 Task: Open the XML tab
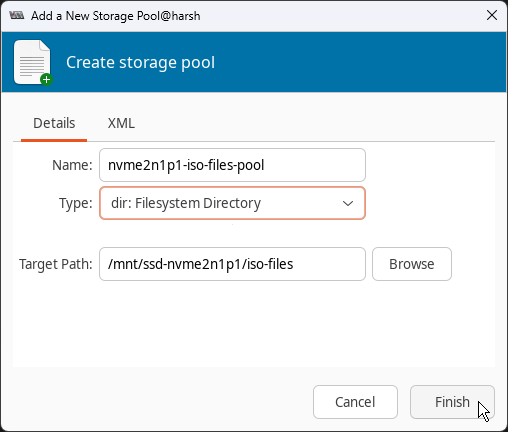coord(121,123)
